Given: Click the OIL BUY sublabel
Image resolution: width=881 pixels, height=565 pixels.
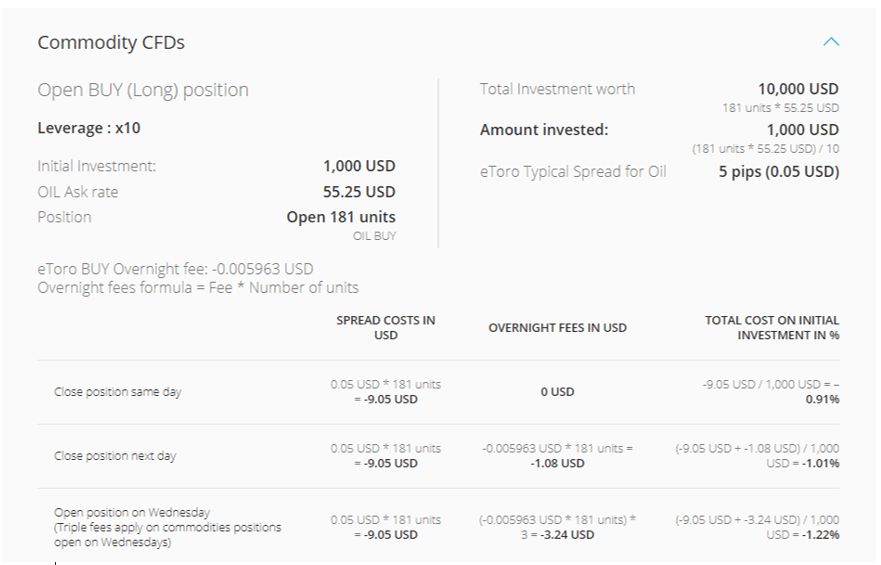Looking at the screenshot, I should pos(374,236).
